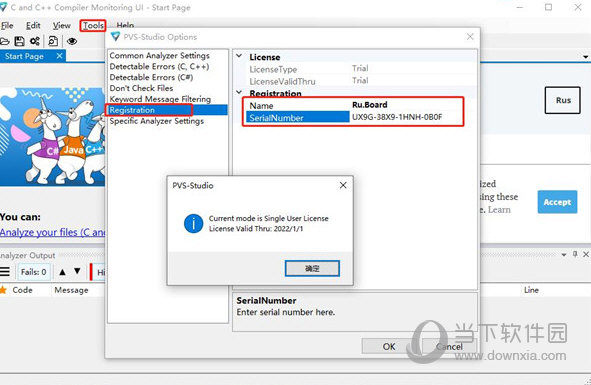Toggle the eye monitoring toolbar icon
This screenshot has width=591, height=385.
(72, 41)
